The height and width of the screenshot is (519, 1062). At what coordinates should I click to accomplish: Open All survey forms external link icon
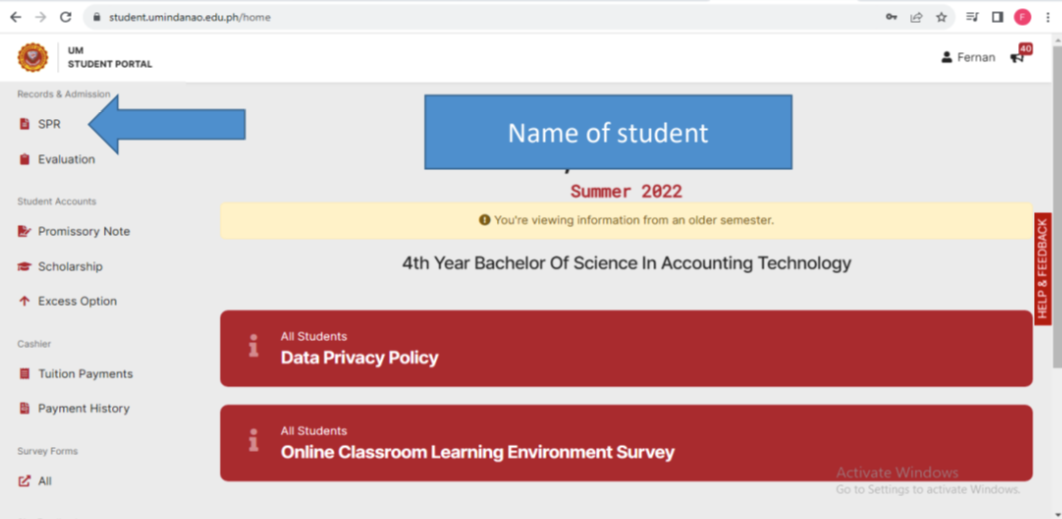click(x=24, y=481)
